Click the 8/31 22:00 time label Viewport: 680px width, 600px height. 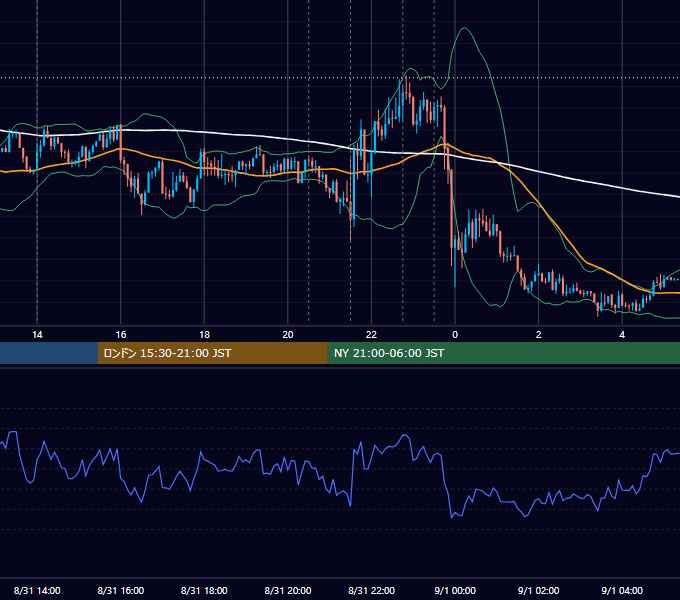pyautogui.click(x=371, y=590)
